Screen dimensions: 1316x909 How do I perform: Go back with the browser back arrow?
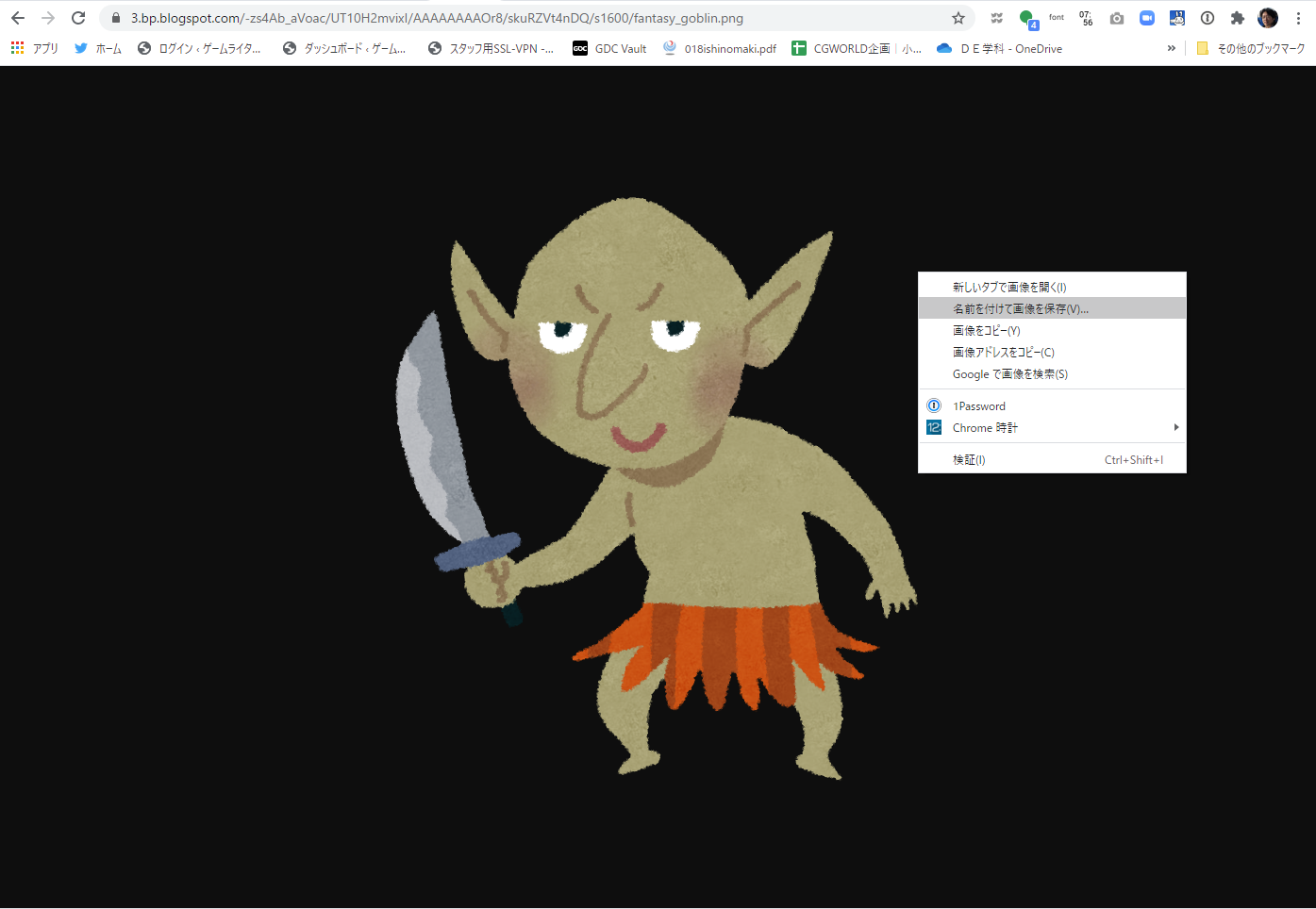pos(18,18)
